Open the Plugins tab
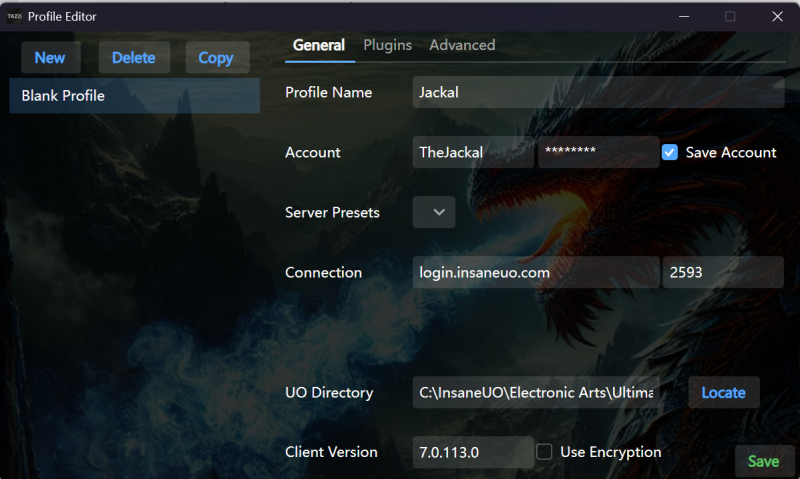Viewport: 800px width, 479px height. pyautogui.click(x=387, y=45)
